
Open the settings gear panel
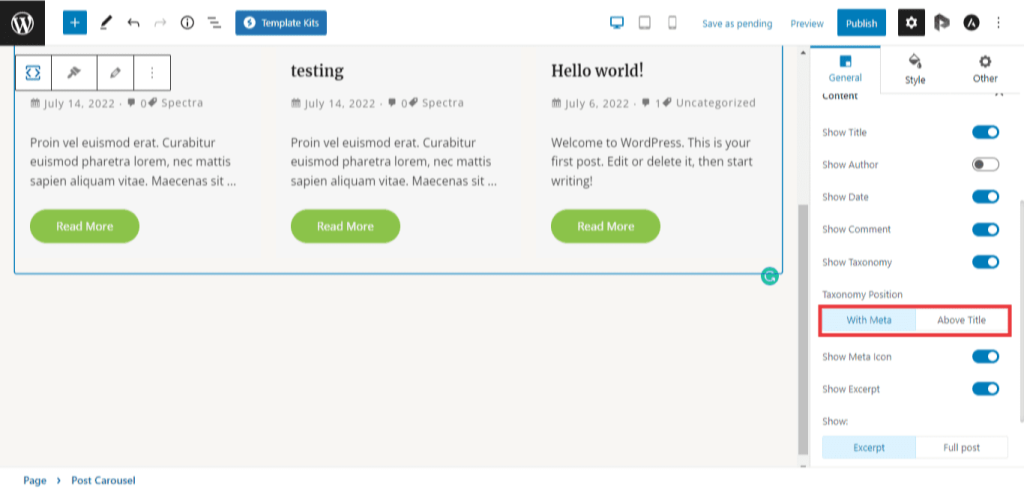coord(911,22)
